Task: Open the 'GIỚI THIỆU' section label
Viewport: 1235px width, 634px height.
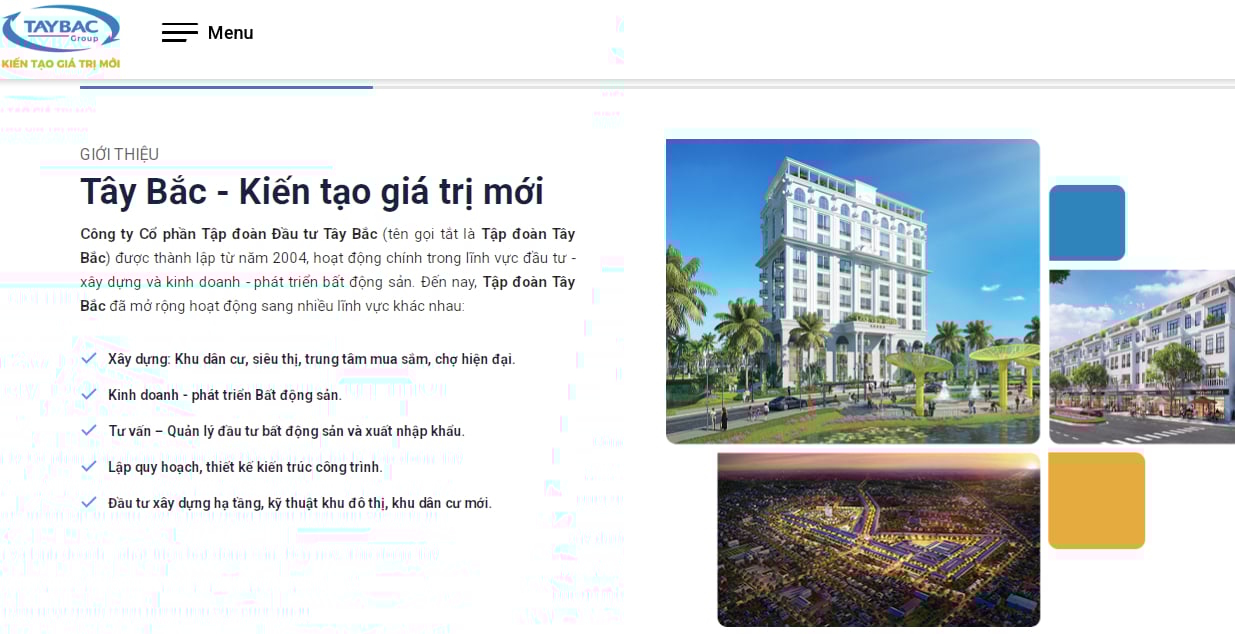Action: coord(119,154)
